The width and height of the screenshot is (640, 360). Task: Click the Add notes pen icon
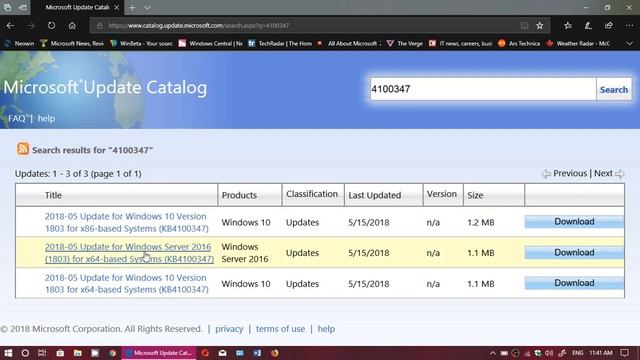[588, 25]
